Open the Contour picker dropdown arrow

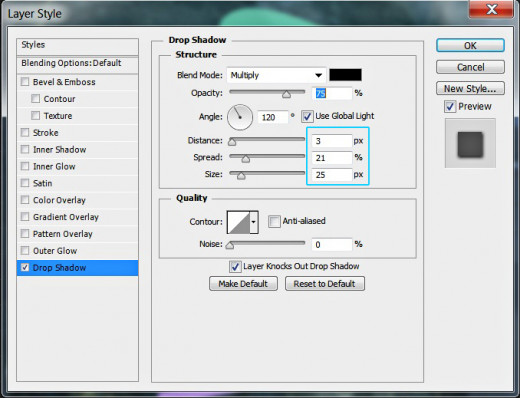click(254, 222)
